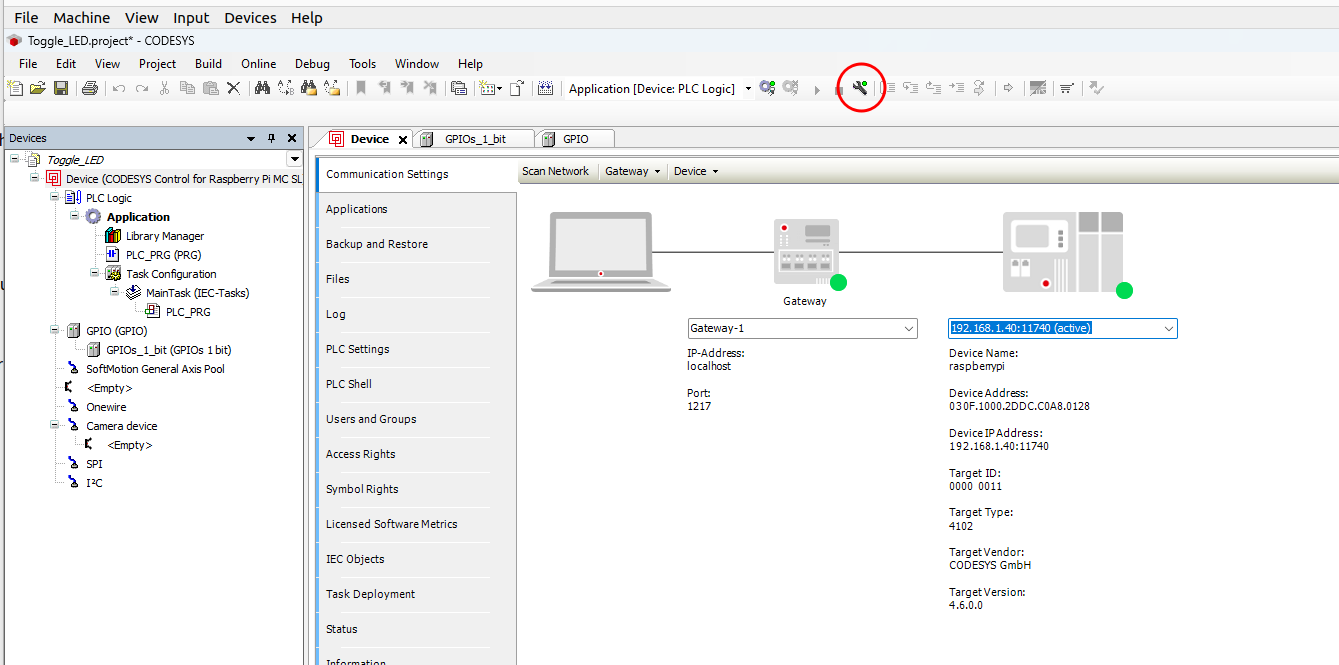1339x665 pixels.
Task: Open the Device menu beside the Gateway menu
Action: (696, 171)
